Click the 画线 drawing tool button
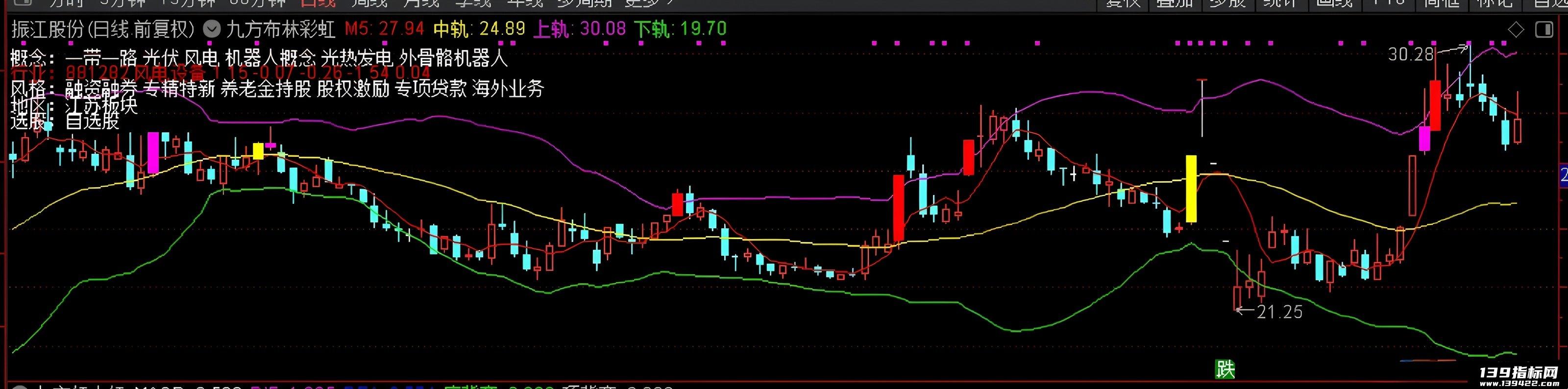1568x389 pixels. pyautogui.click(x=1334, y=3)
